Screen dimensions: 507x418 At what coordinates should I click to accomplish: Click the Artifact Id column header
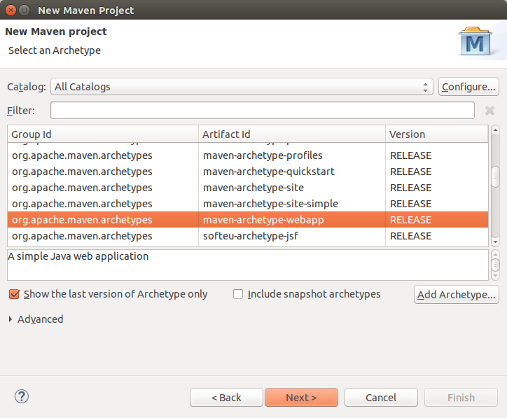point(292,134)
